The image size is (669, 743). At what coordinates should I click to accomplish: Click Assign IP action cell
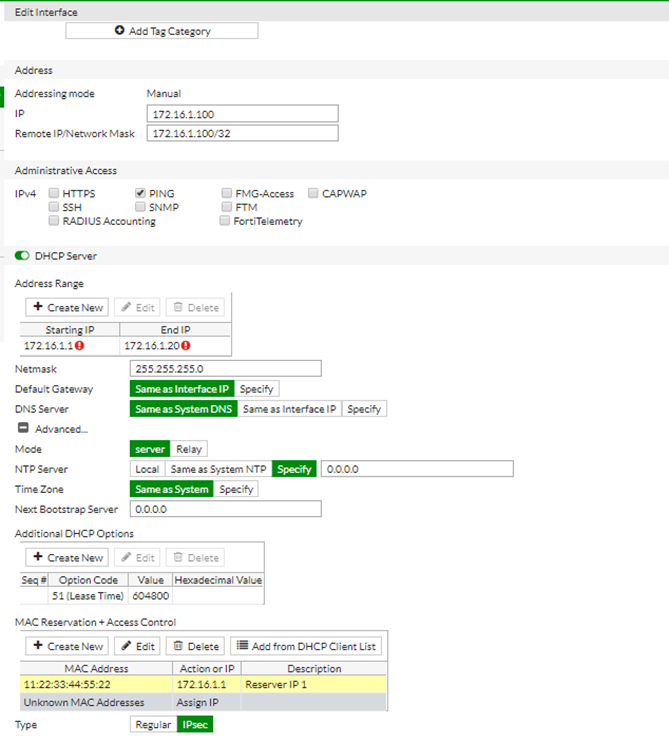click(207, 702)
